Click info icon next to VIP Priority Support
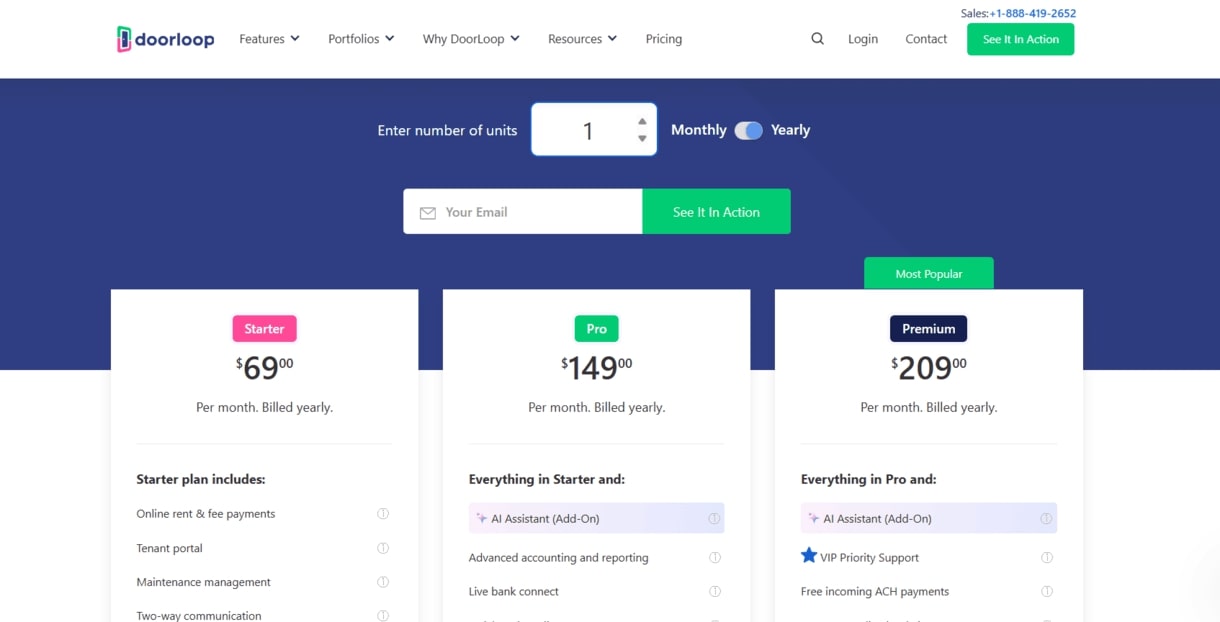1220x622 pixels. coord(1046,558)
